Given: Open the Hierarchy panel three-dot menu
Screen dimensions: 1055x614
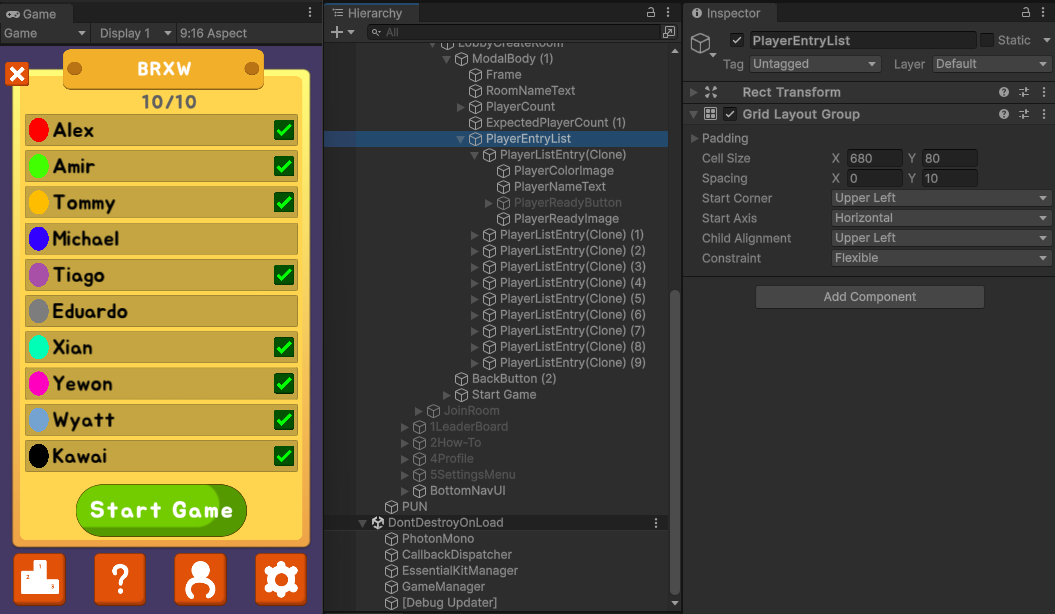Looking at the screenshot, I should [x=668, y=12].
